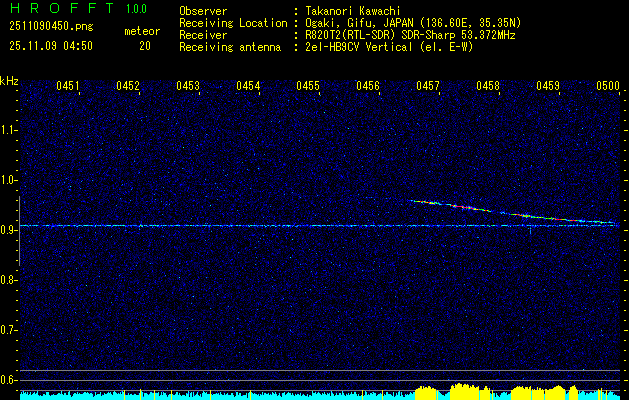Click the 25.11.09 04:50 timestamp

point(50,46)
